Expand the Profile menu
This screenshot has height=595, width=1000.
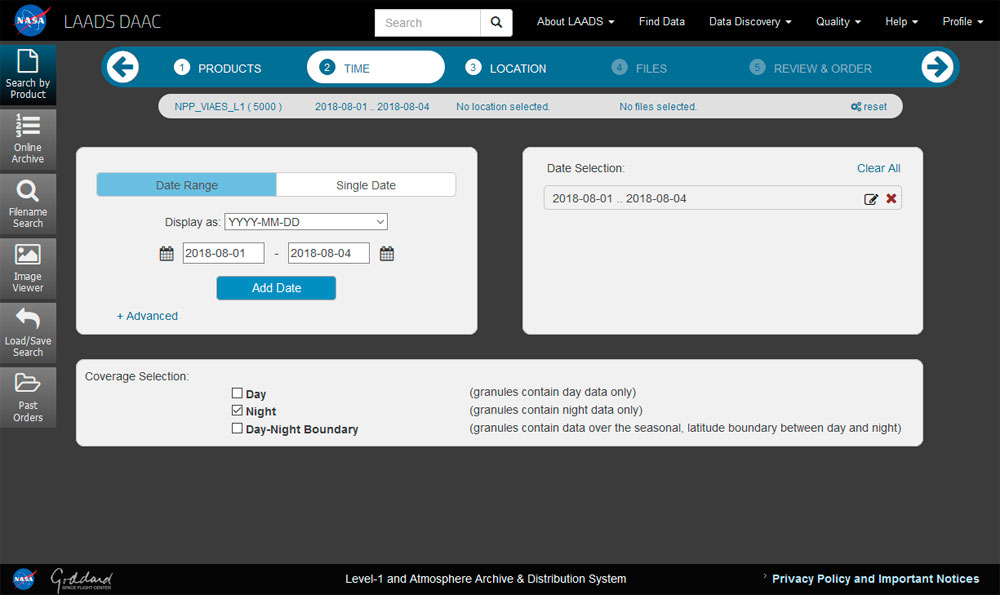[962, 22]
